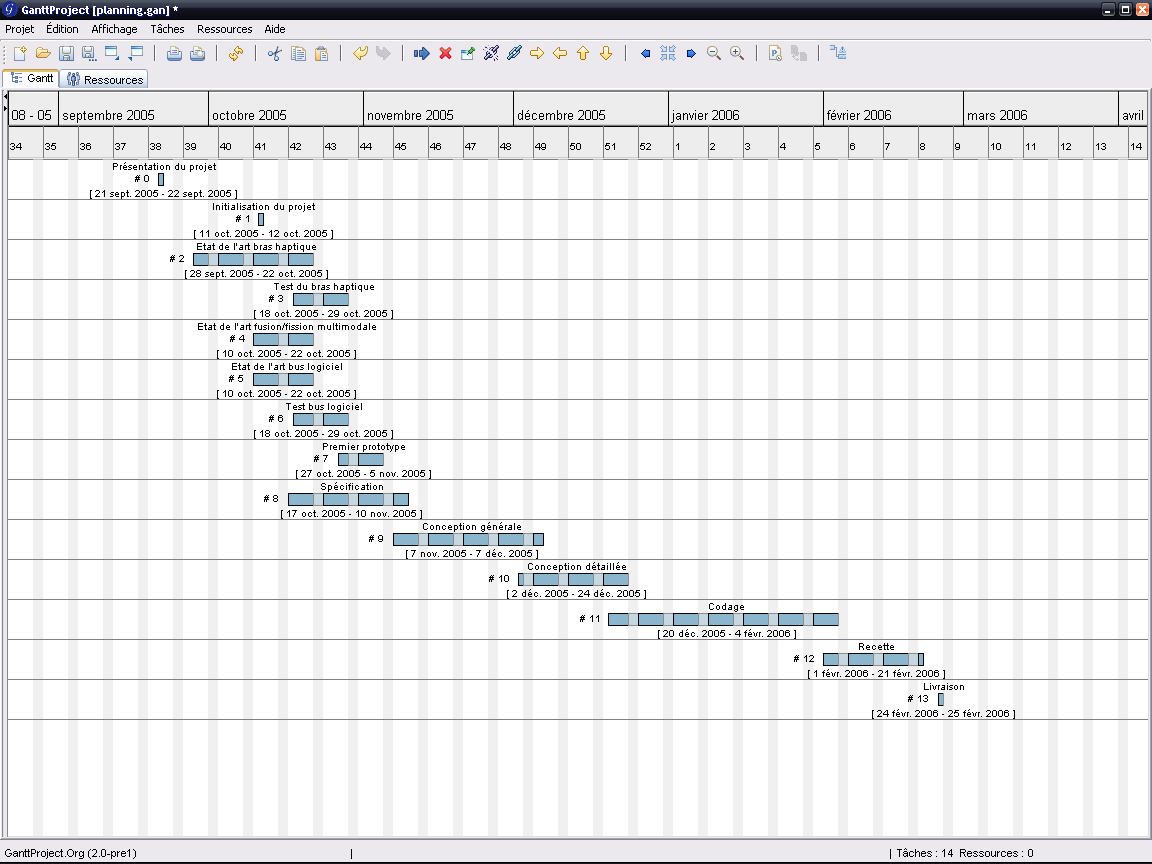Open a project with the folder icon

tap(43, 53)
